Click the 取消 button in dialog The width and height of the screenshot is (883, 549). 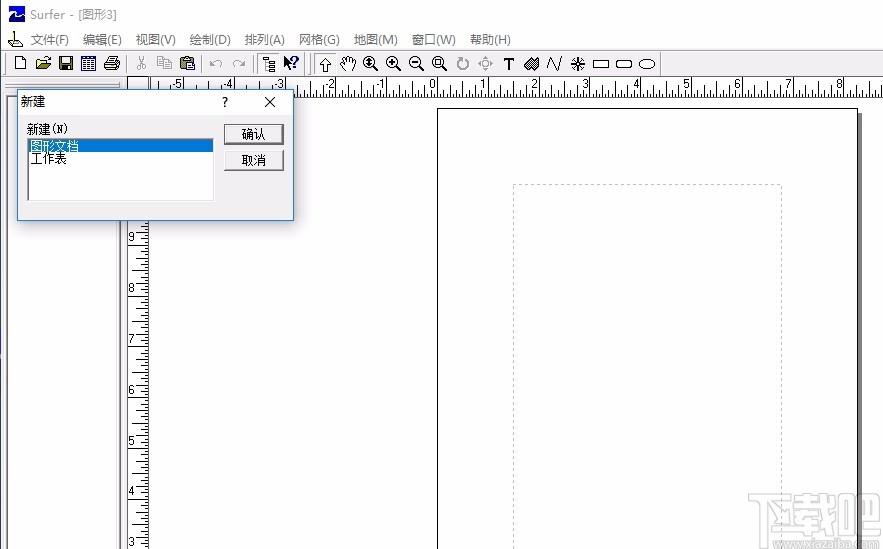coord(253,160)
